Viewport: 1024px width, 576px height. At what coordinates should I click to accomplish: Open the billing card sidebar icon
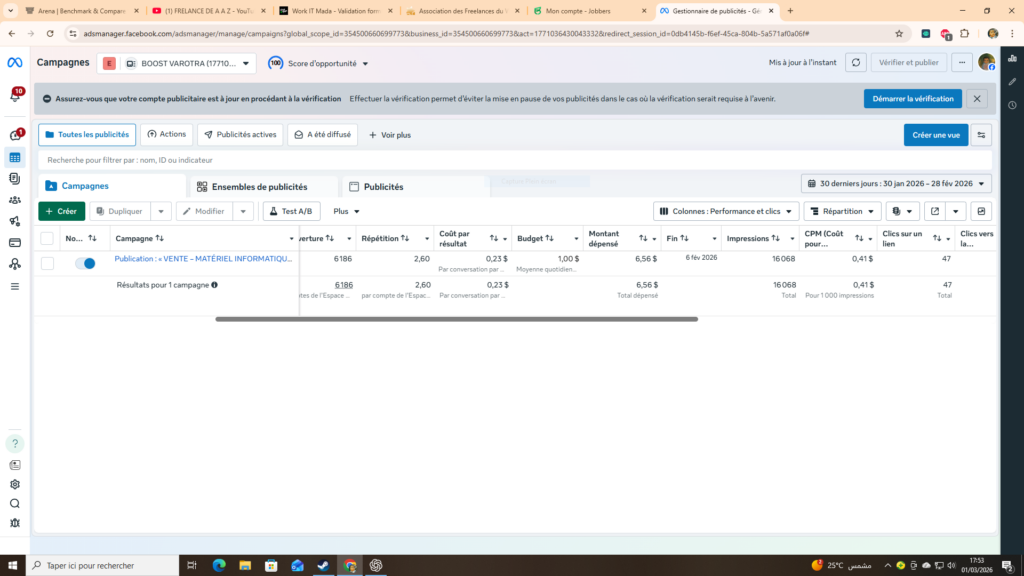pyautogui.click(x=15, y=242)
